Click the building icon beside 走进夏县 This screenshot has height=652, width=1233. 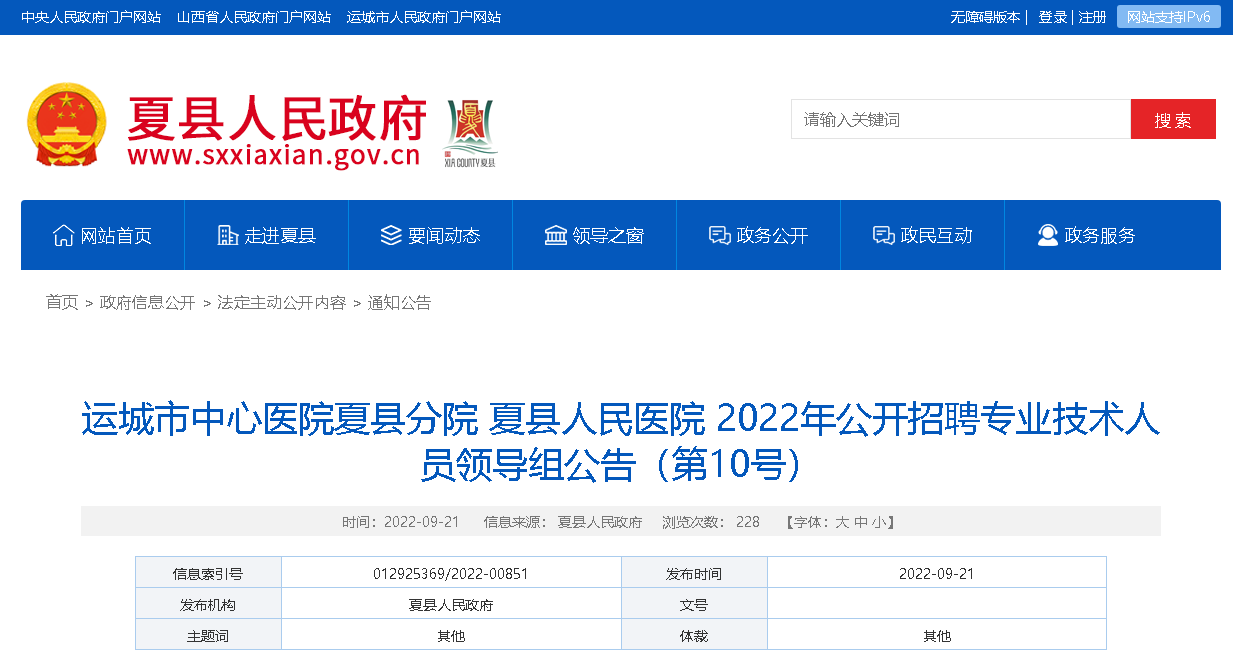[228, 236]
